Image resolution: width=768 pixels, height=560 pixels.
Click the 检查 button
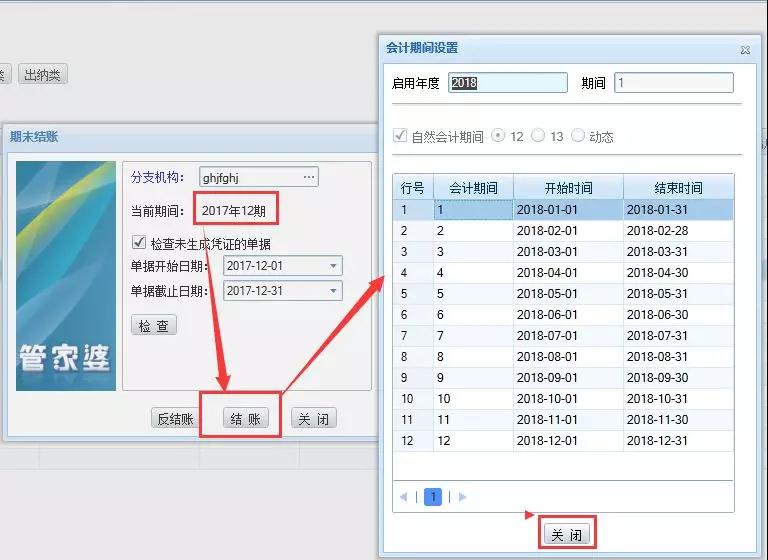tap(154, 326)
